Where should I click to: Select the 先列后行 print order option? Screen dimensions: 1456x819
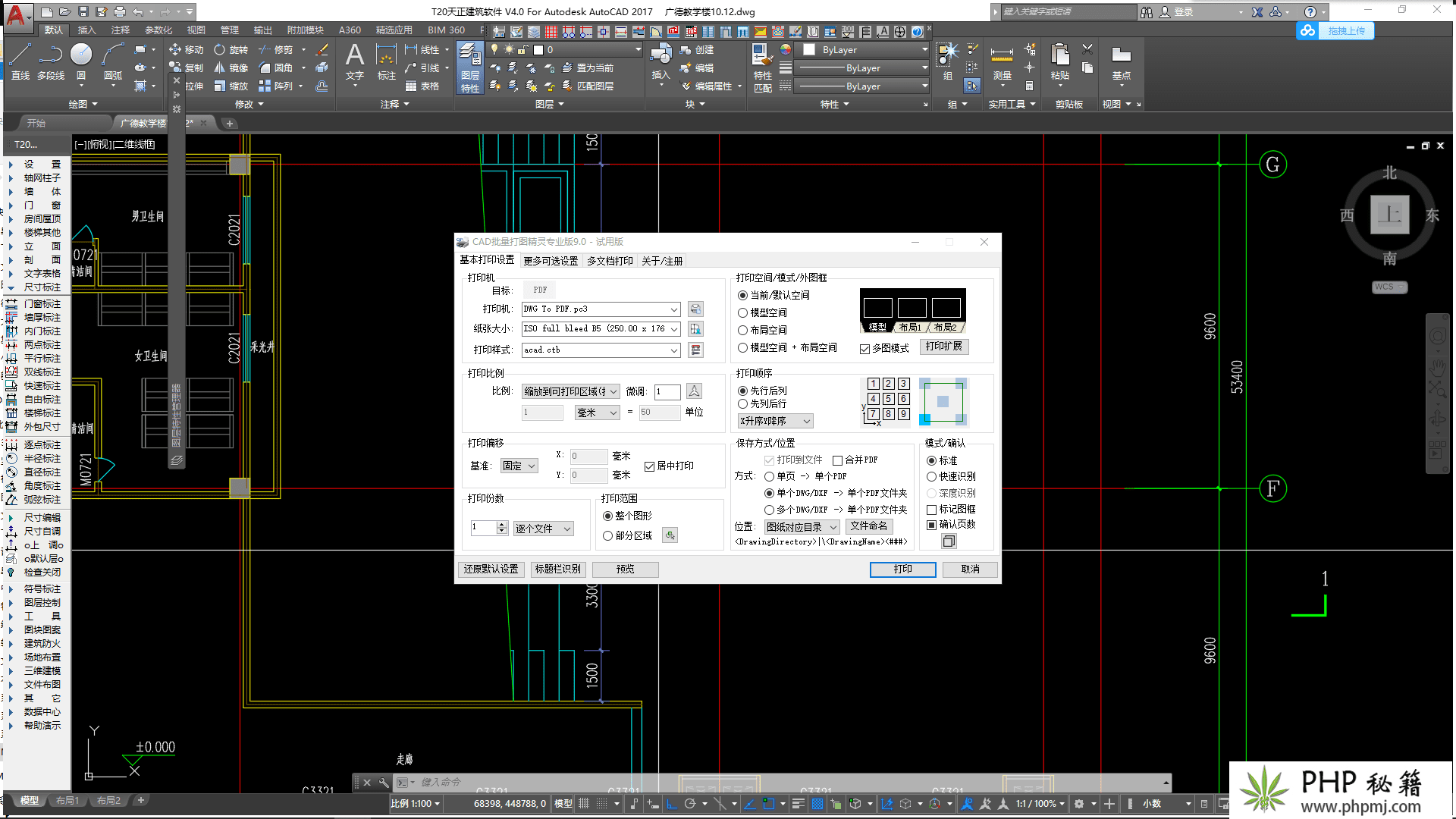pos(762,403)
